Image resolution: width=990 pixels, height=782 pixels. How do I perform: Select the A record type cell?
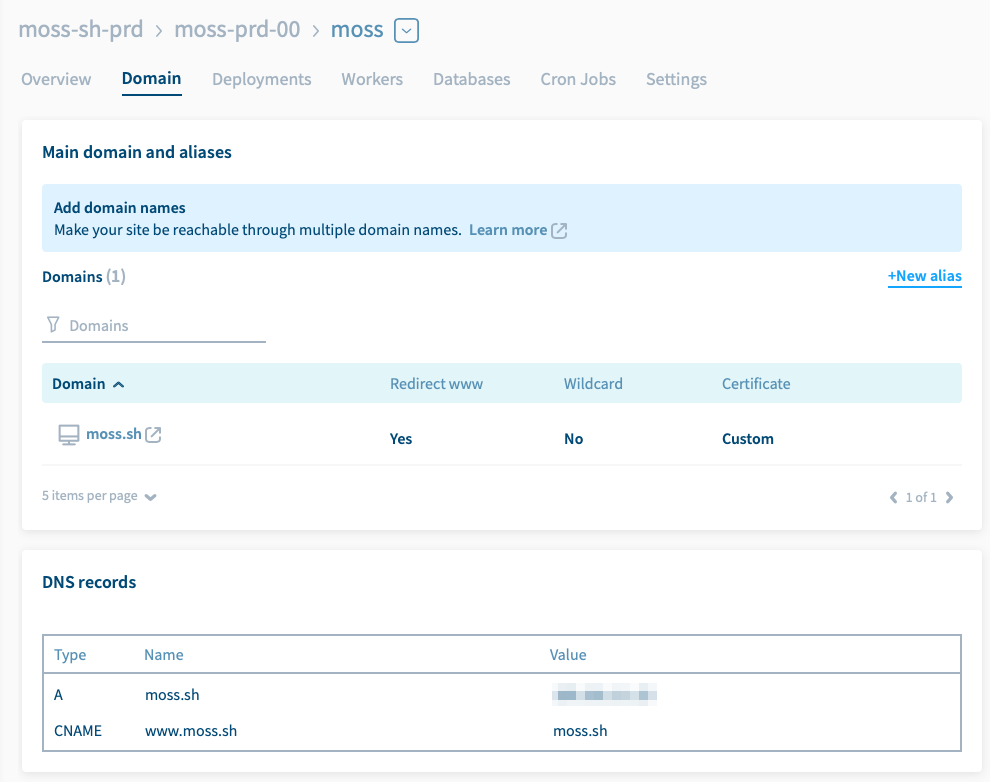point(58,695)
